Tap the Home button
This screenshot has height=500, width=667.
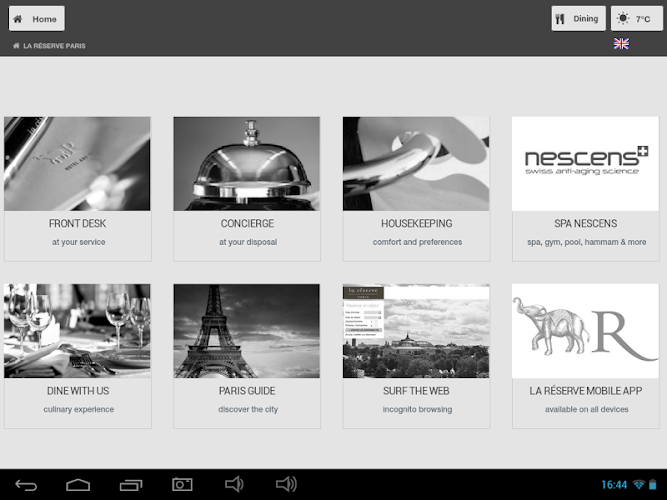tap(37, 19)
